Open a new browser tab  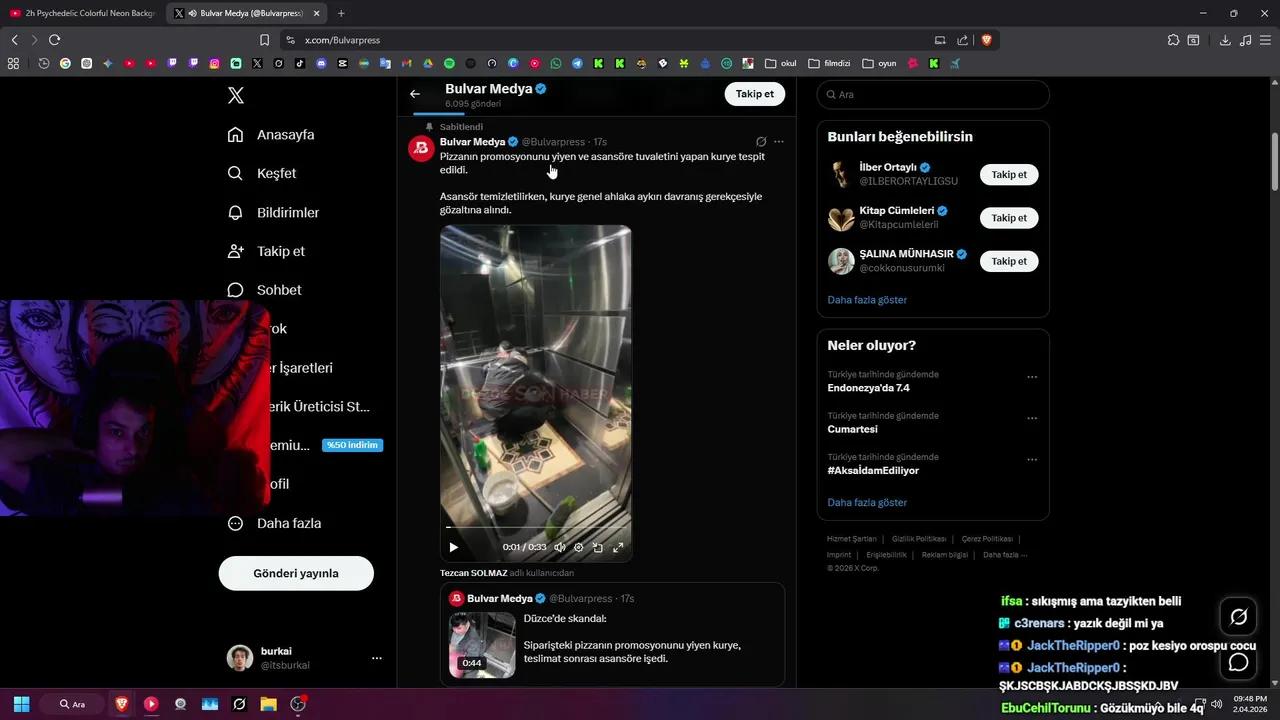tap(341, 13)
